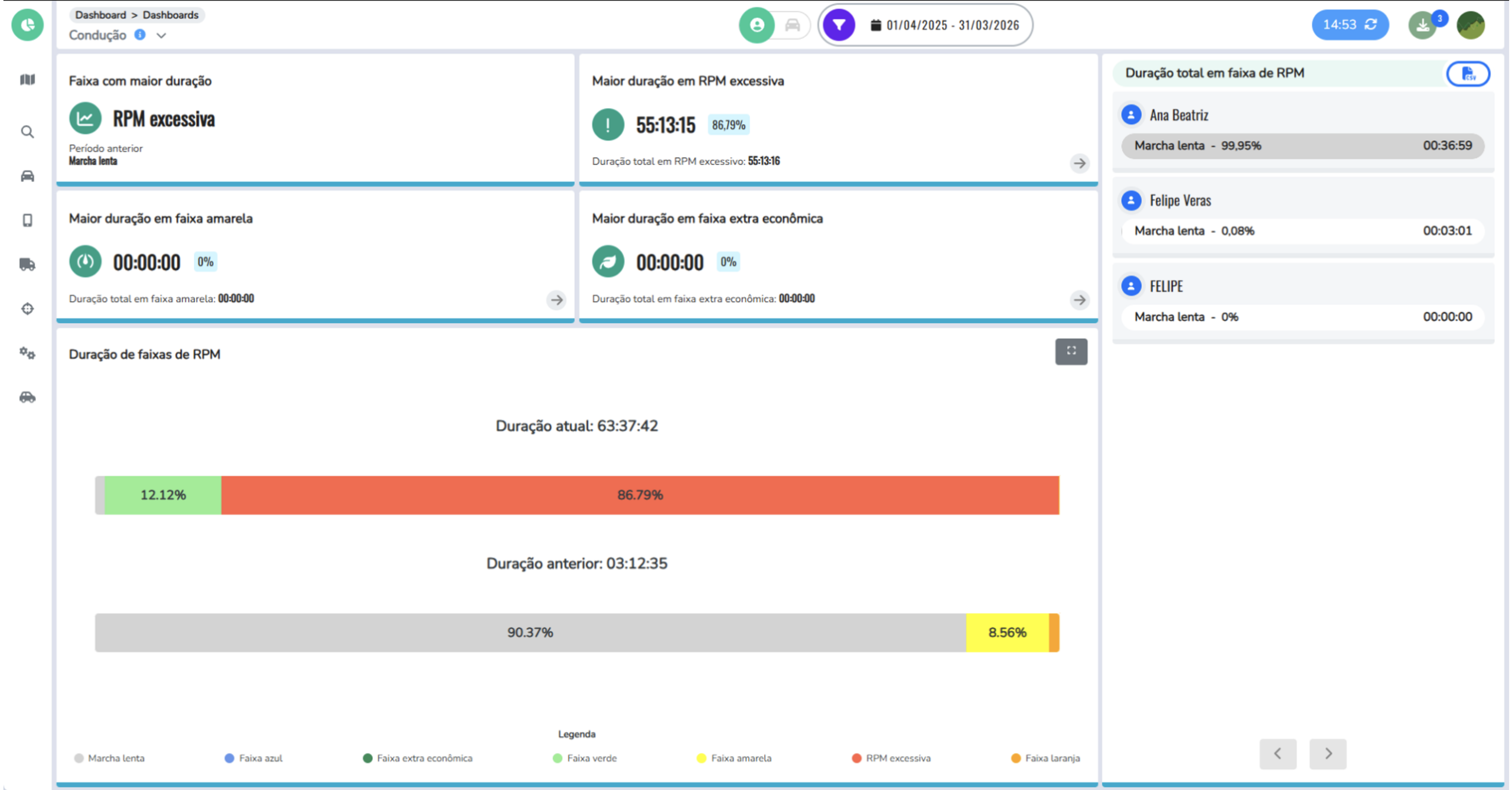1512x790 pixels.
Task: Switch toggle to vehicle view
Action: click(x=792, y=25)
